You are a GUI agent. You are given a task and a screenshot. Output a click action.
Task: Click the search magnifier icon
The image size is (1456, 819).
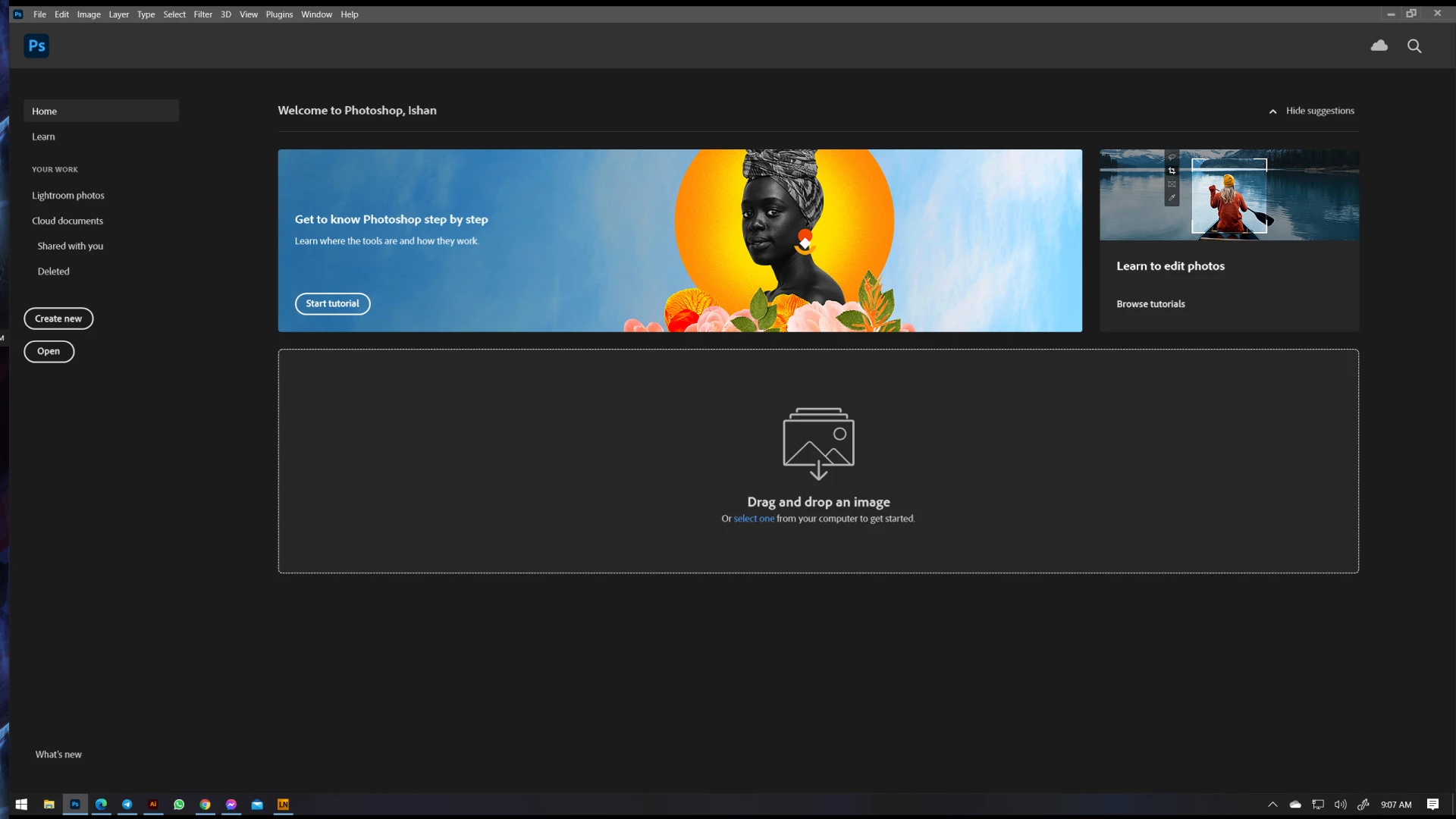1414,45
